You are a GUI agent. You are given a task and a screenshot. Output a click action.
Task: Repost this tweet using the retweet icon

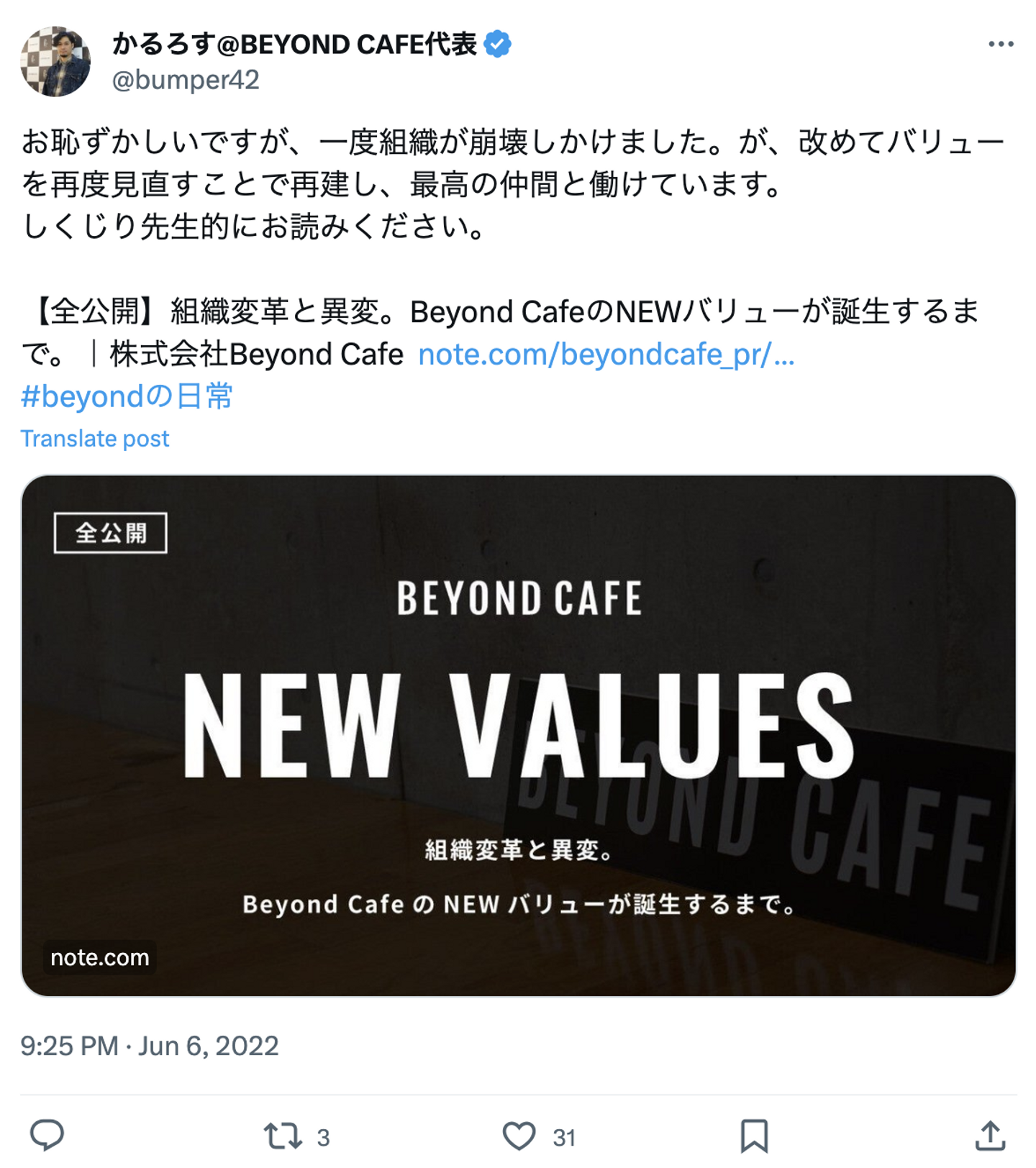click(282, 1136)
